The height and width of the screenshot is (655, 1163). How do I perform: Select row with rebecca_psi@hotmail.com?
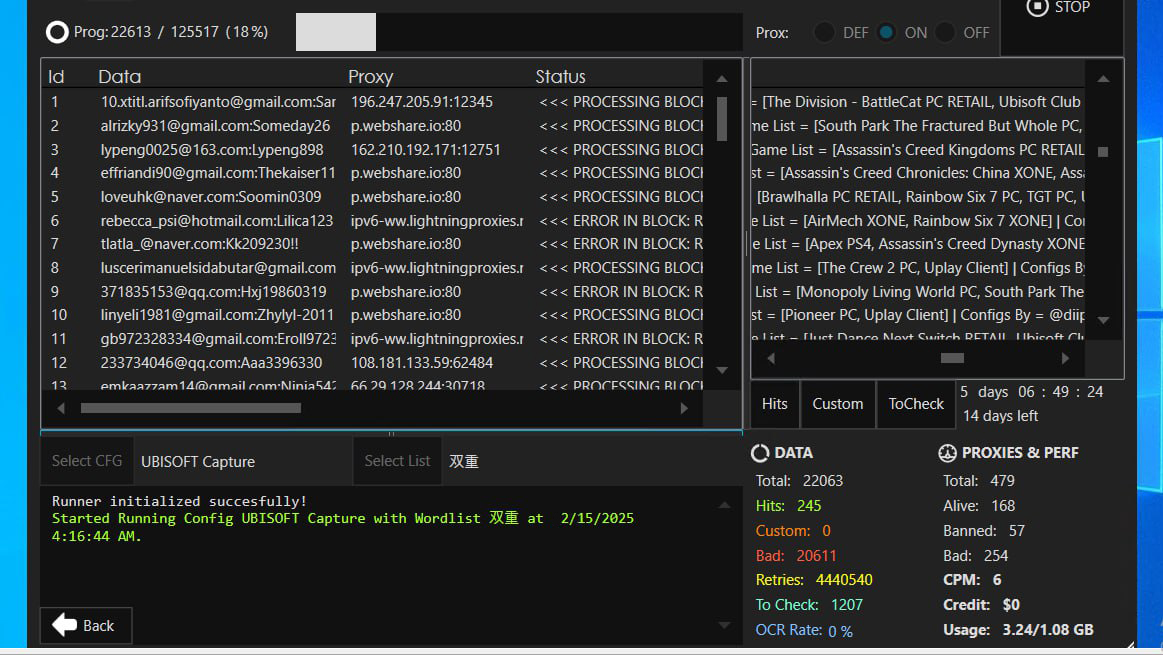372,220
